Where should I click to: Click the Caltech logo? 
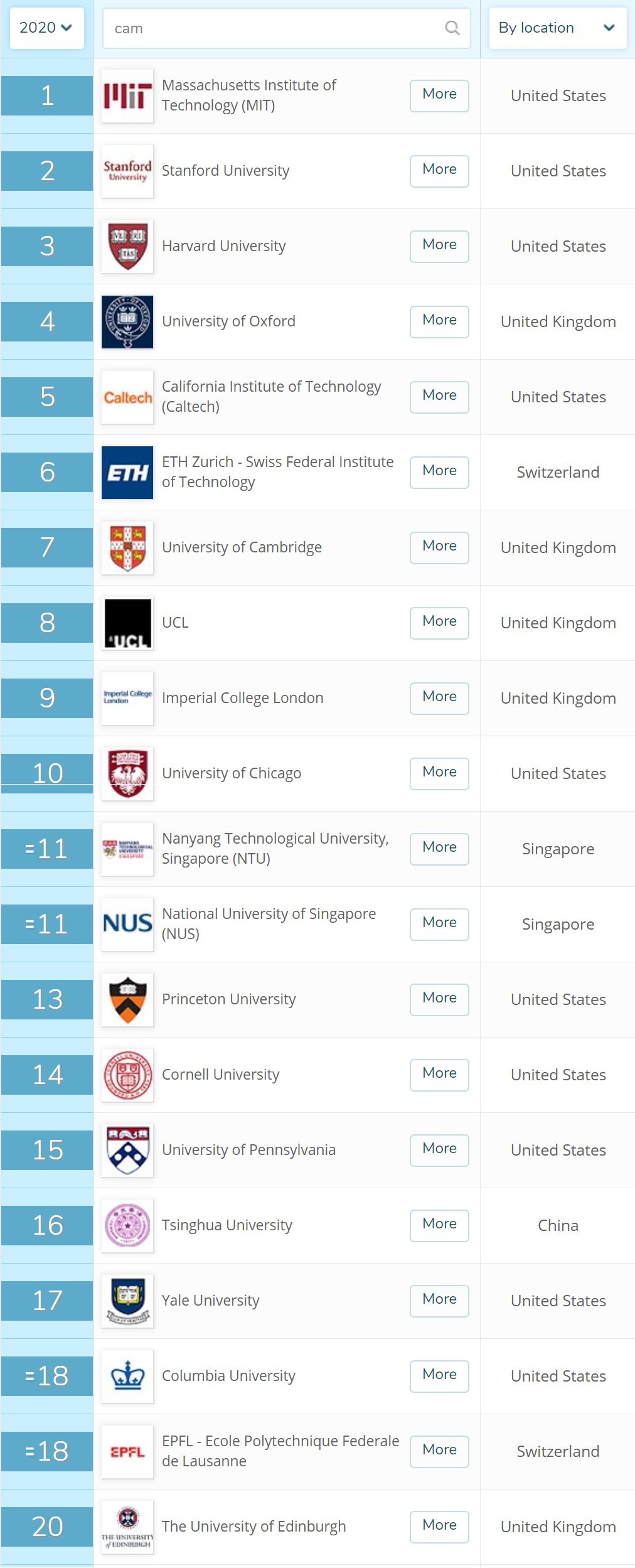point(127,397)
